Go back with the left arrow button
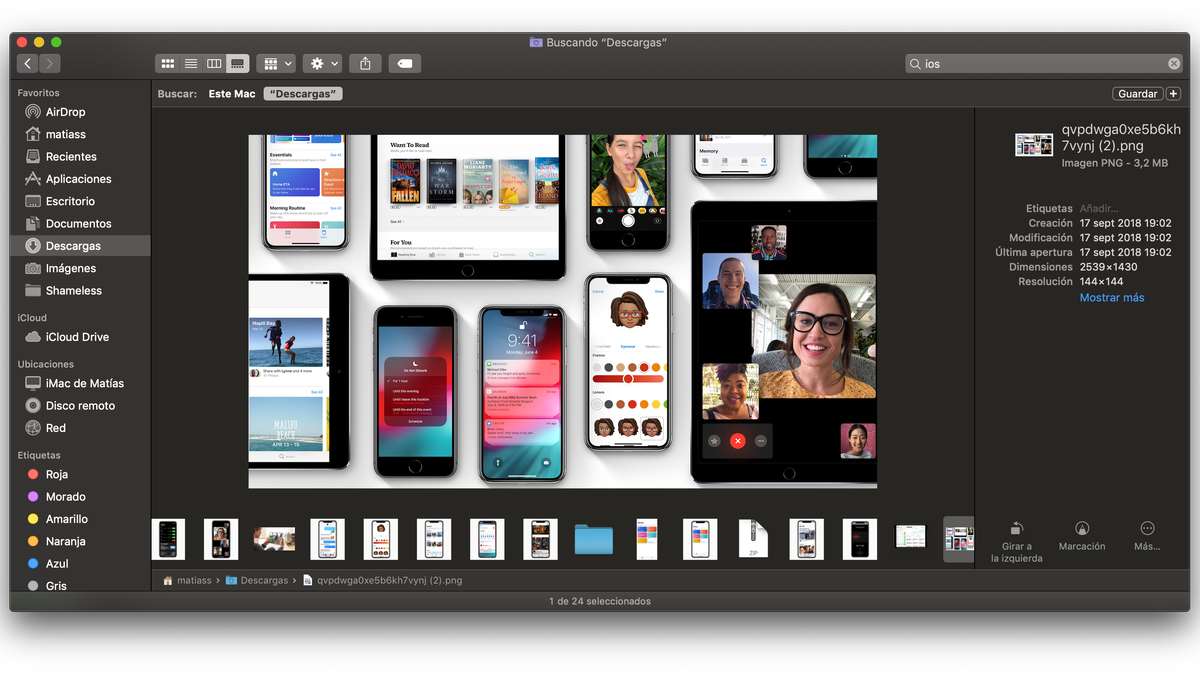 coord(28,63)
